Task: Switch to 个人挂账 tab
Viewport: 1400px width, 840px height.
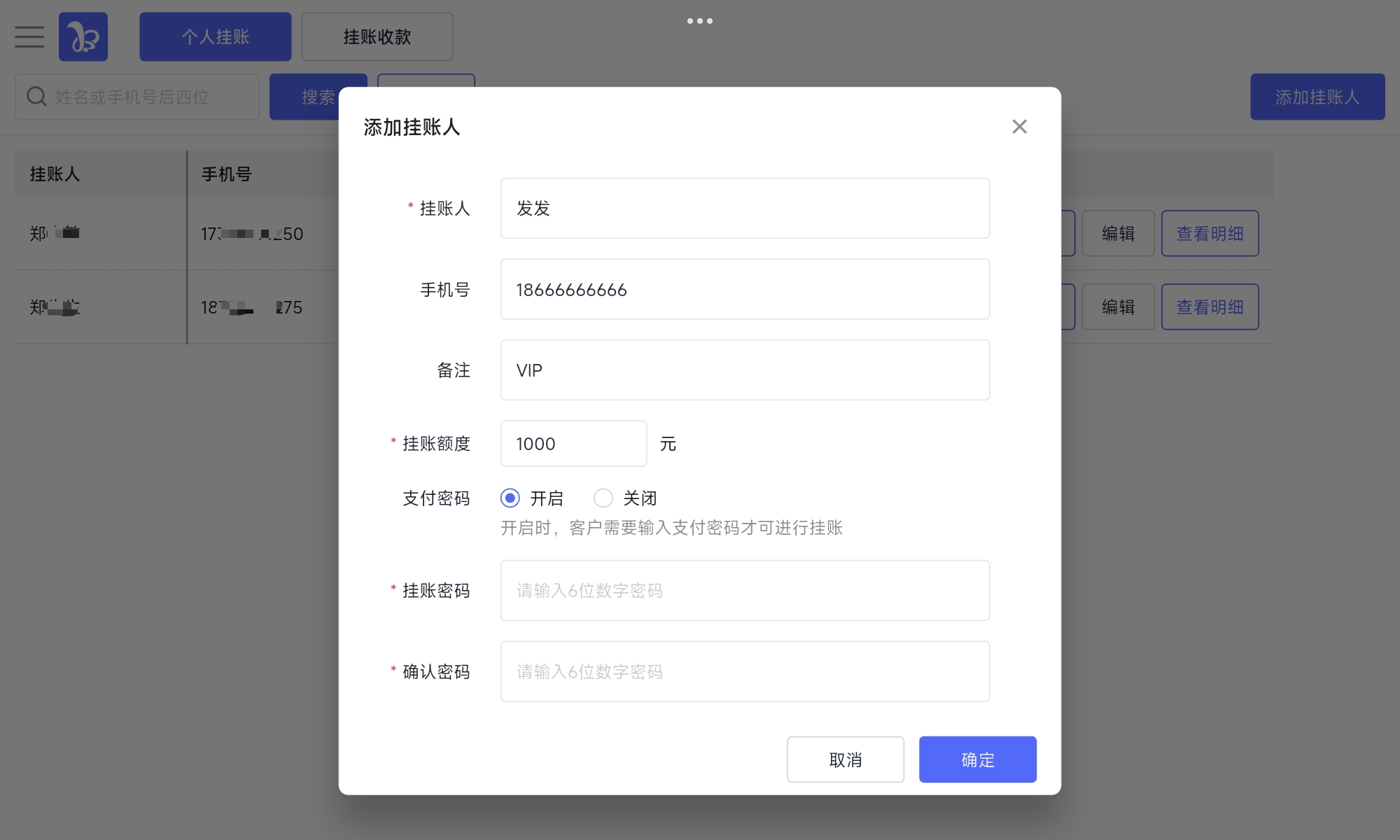Action: (x=215, y=36)
